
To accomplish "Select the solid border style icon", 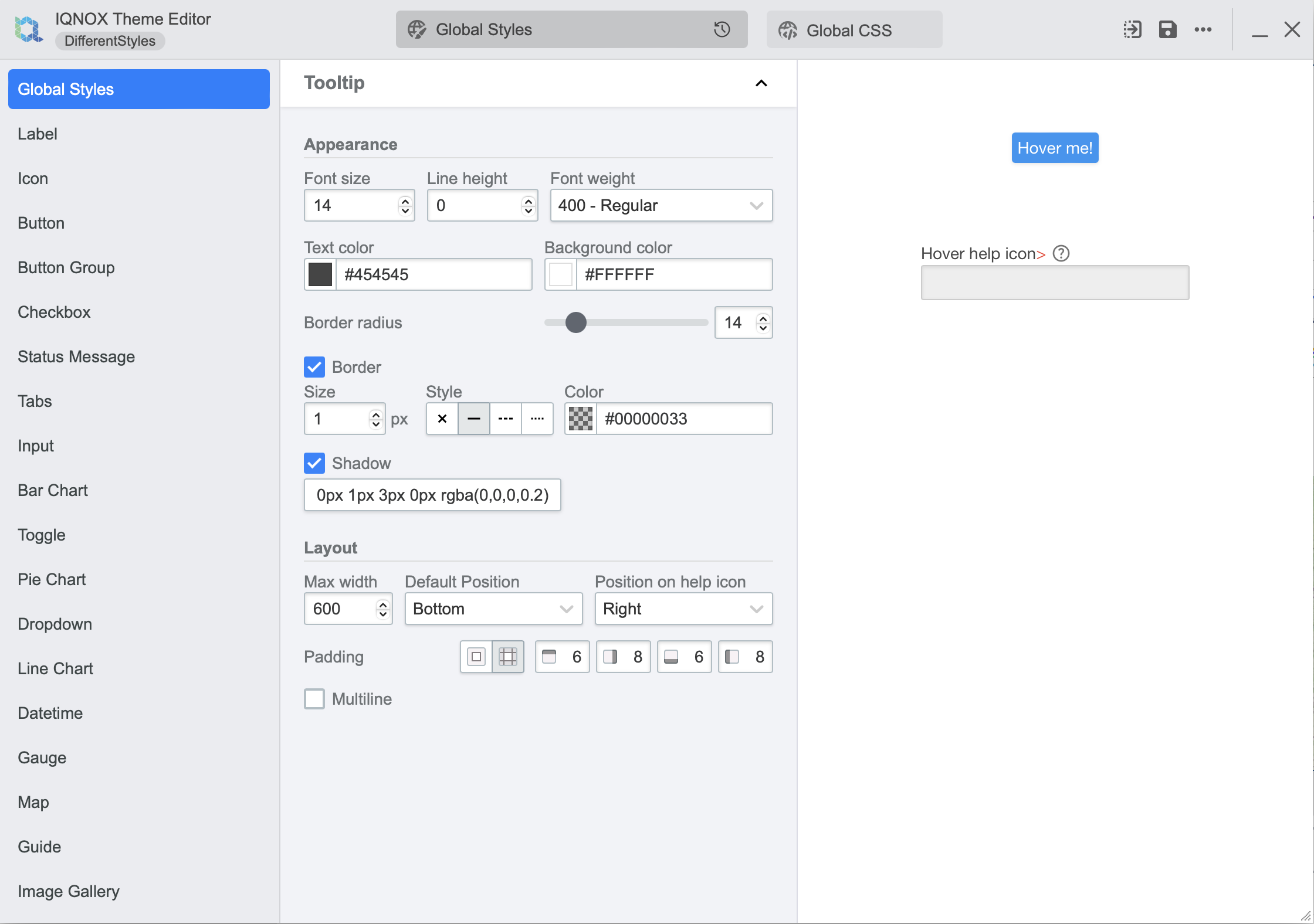I will (473, 419).
